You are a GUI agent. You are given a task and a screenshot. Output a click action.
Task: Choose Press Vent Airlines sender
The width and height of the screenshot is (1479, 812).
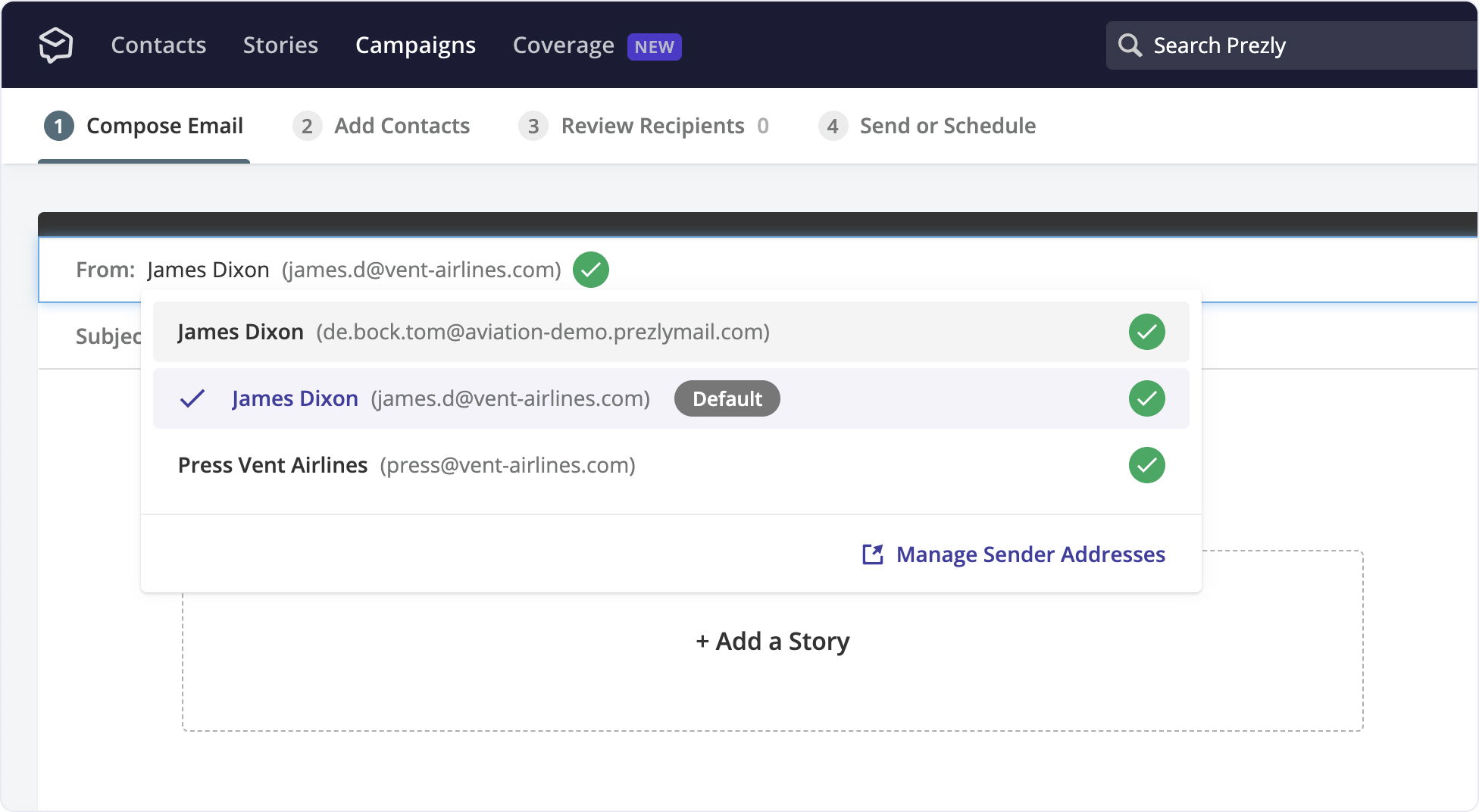(x=671, y=465)
